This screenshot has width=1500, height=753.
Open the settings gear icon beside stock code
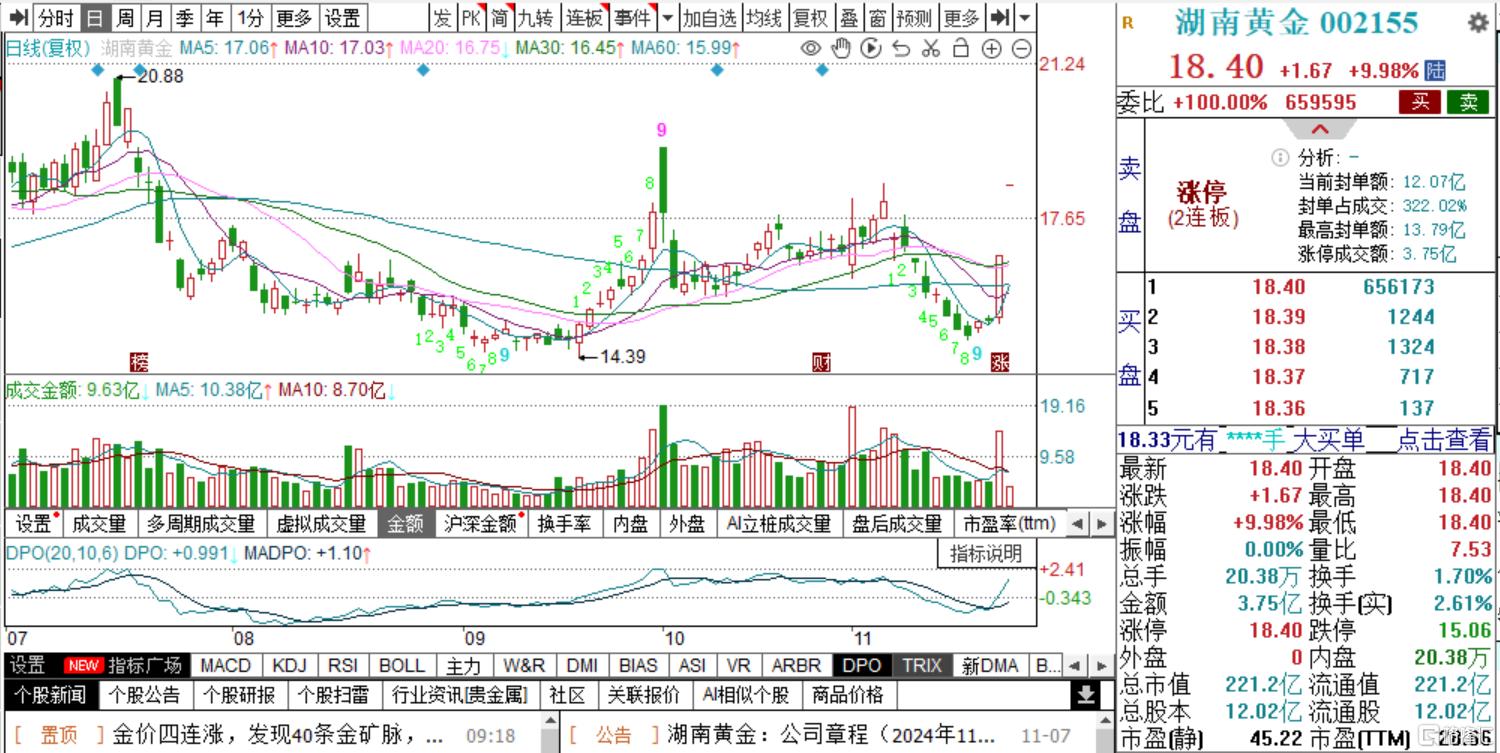[x=1476, y=24]
